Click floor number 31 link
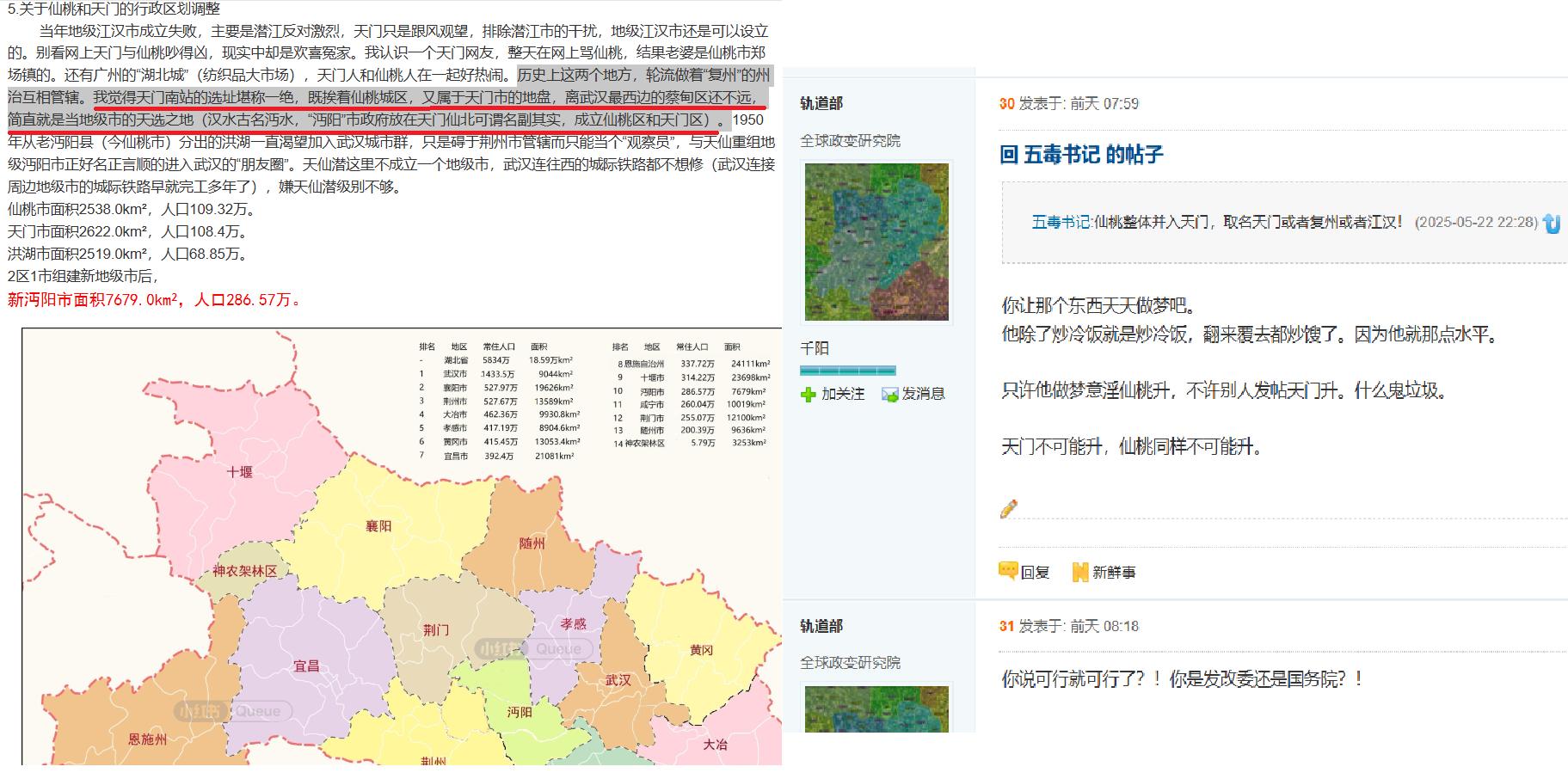The image size is (1568, 779). coord(1006,626)
